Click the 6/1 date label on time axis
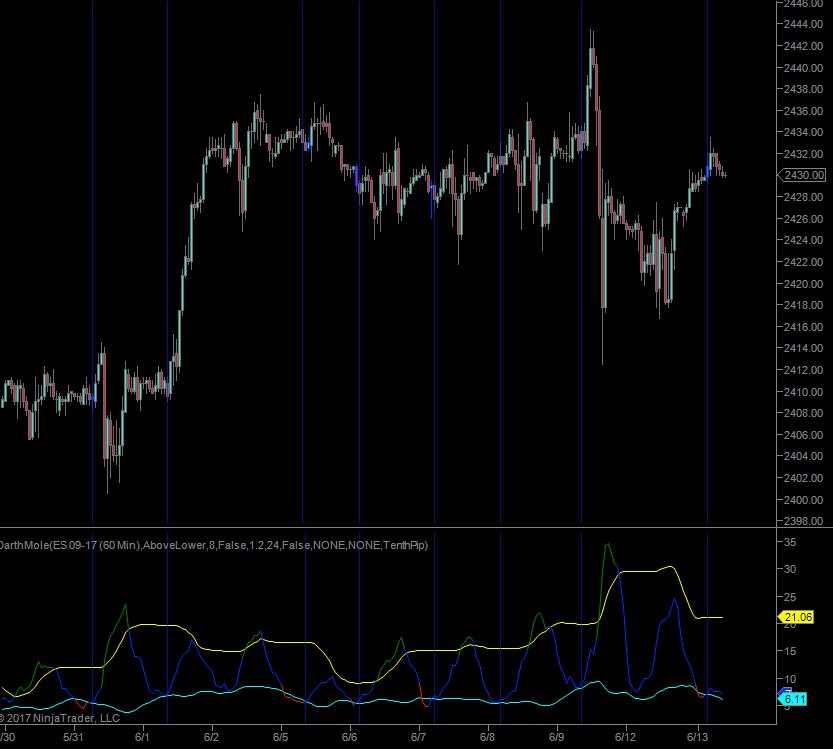 click(141, 737)
